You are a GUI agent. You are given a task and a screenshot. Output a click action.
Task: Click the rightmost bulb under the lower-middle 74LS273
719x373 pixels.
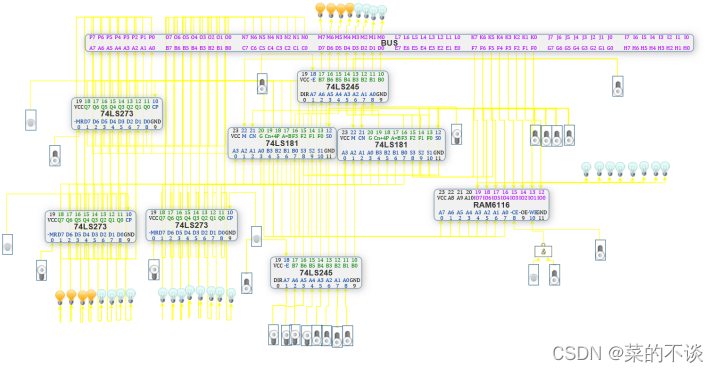(x=231, y=295)
